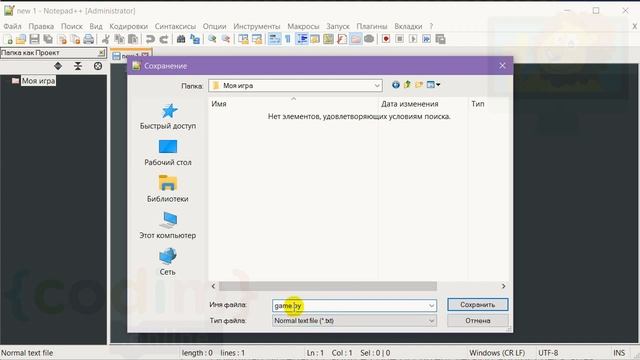Click the Close document toolbar icon

coord(62,39)
